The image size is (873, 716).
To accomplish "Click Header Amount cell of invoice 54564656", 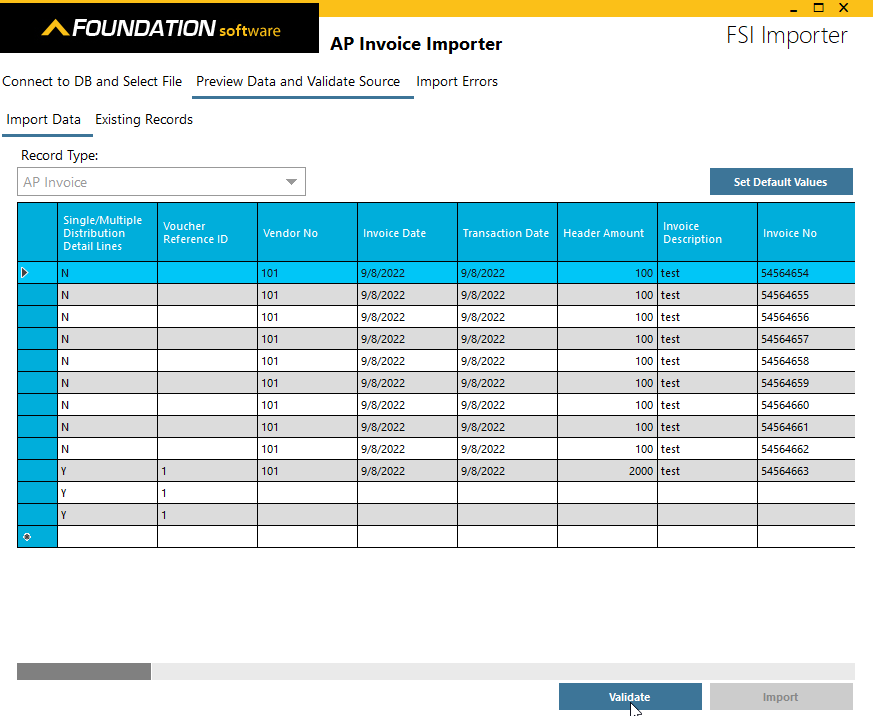I will 607,317.
